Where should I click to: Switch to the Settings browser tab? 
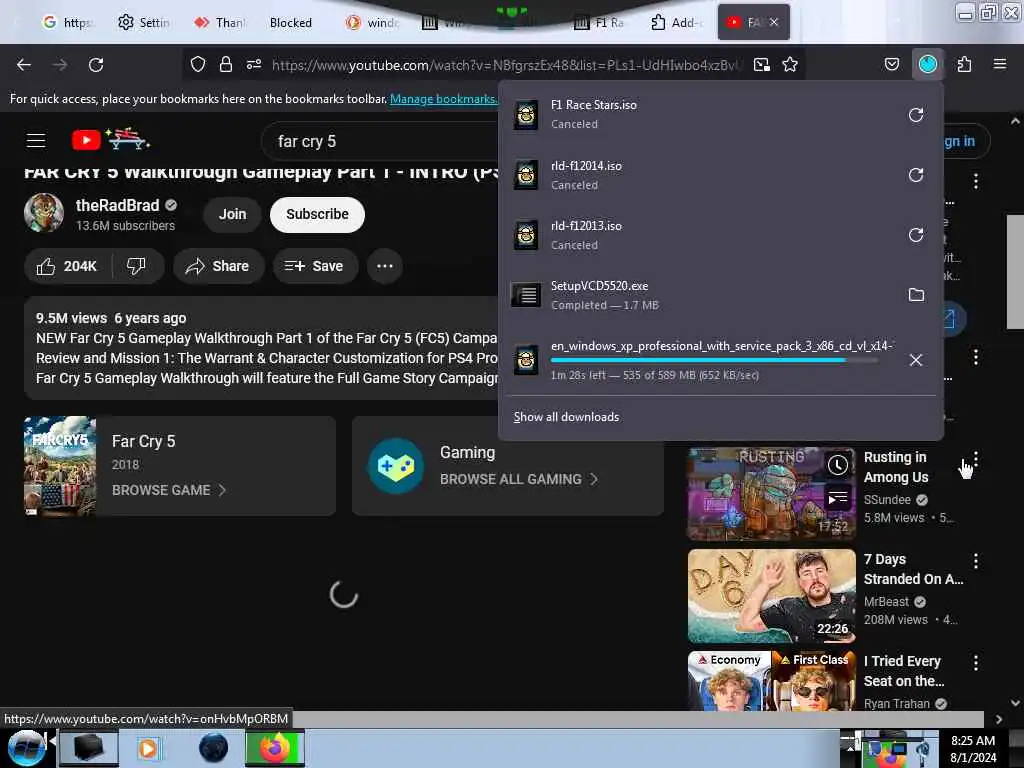pos(144,22)
